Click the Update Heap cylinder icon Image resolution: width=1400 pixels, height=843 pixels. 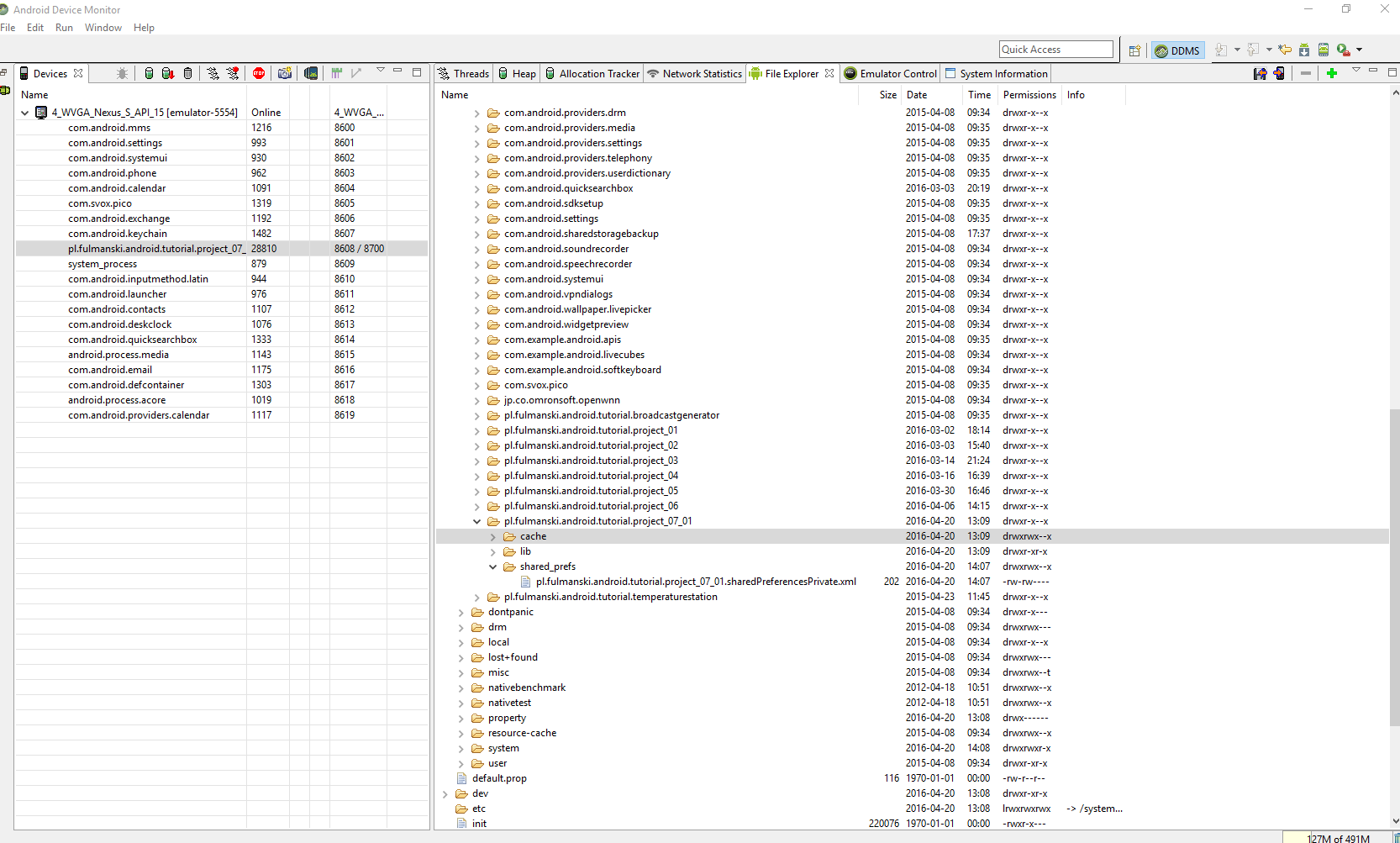click(149, 73)
